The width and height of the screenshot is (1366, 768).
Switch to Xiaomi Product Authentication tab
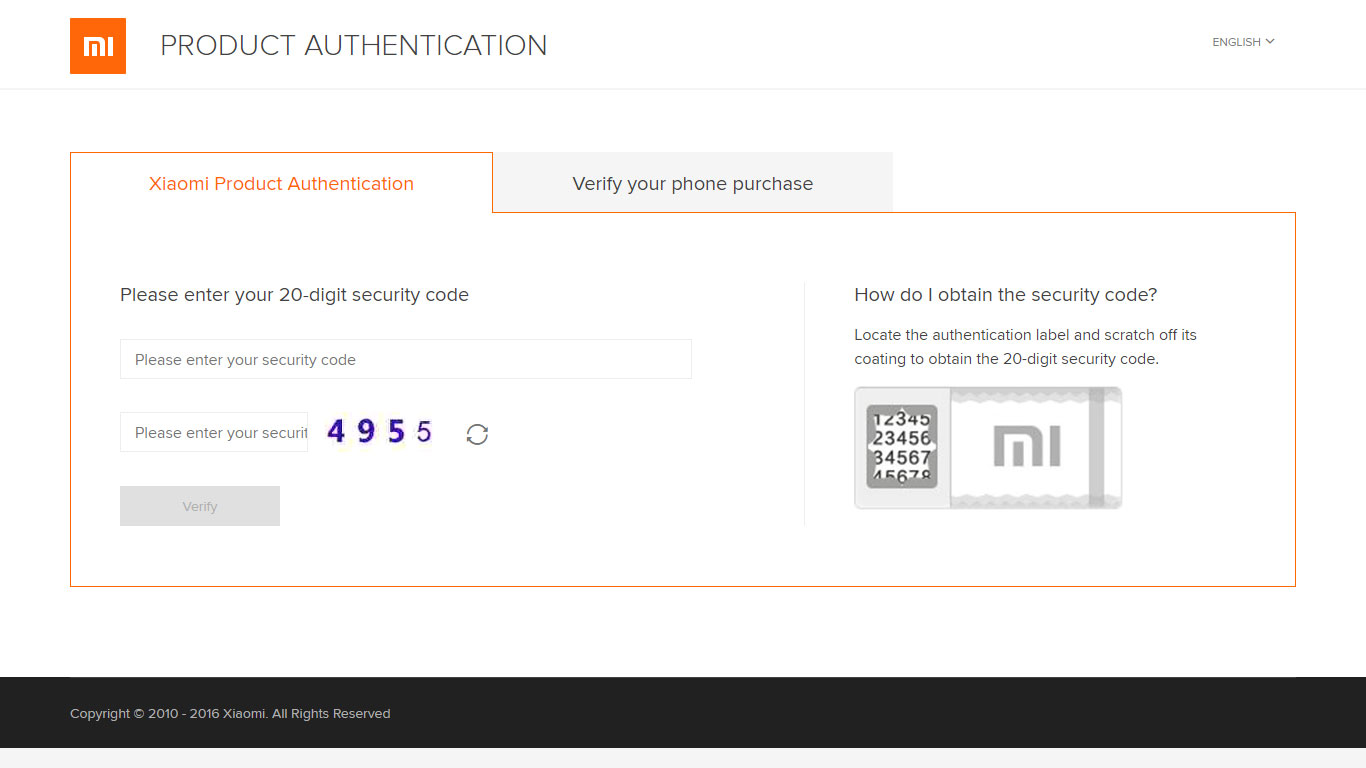(281, 183)
